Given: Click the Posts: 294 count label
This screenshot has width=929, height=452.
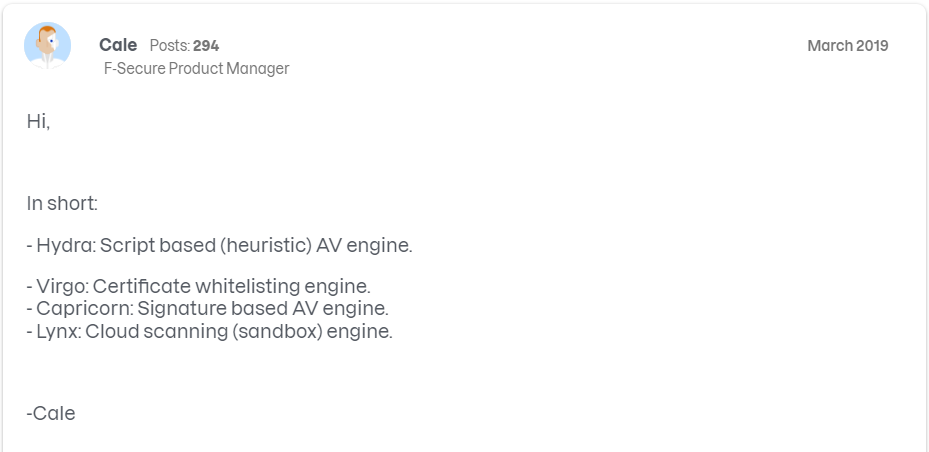Looking at the screenshot, I should click(184, 46).
